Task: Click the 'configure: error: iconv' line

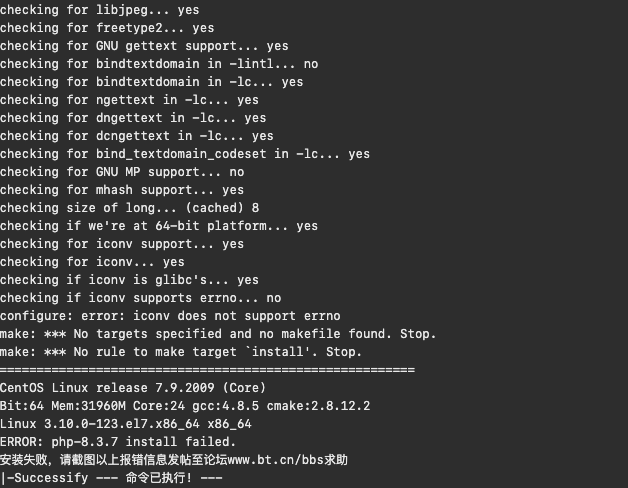Action: [x=170, y=316]
